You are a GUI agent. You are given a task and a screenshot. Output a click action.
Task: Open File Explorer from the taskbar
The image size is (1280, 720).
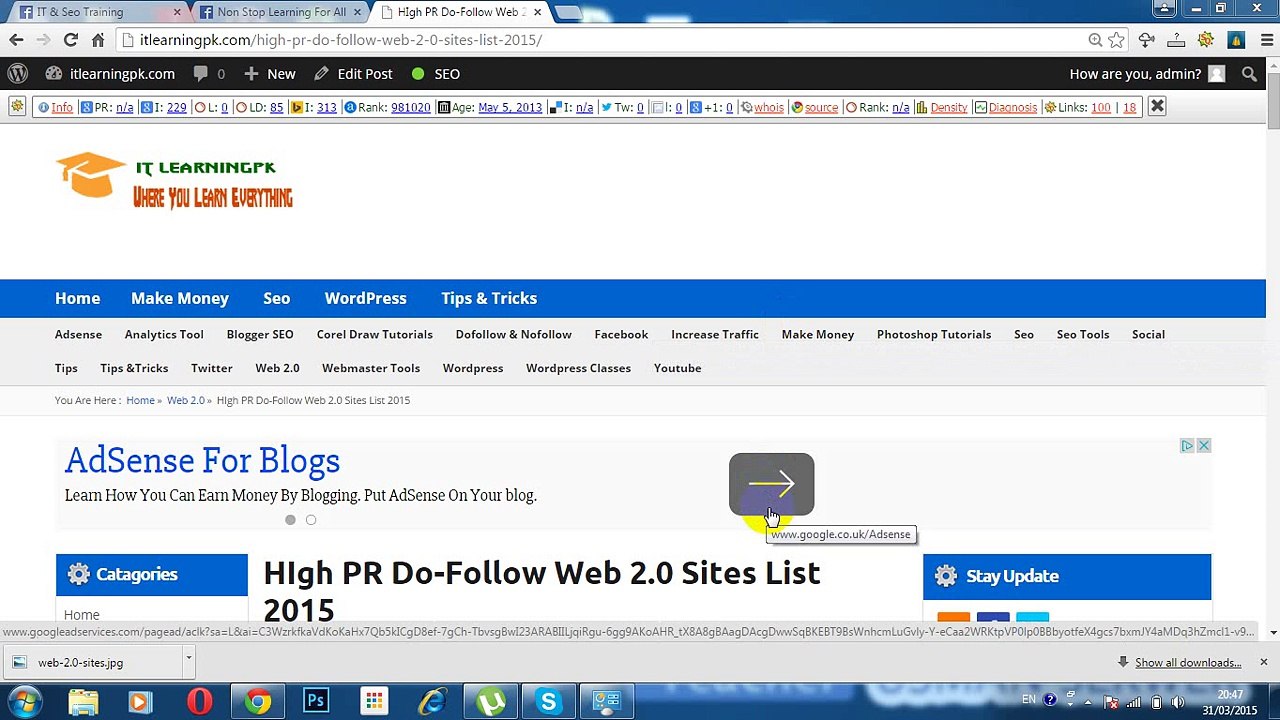pyautogui.click(x=83, y=702)
